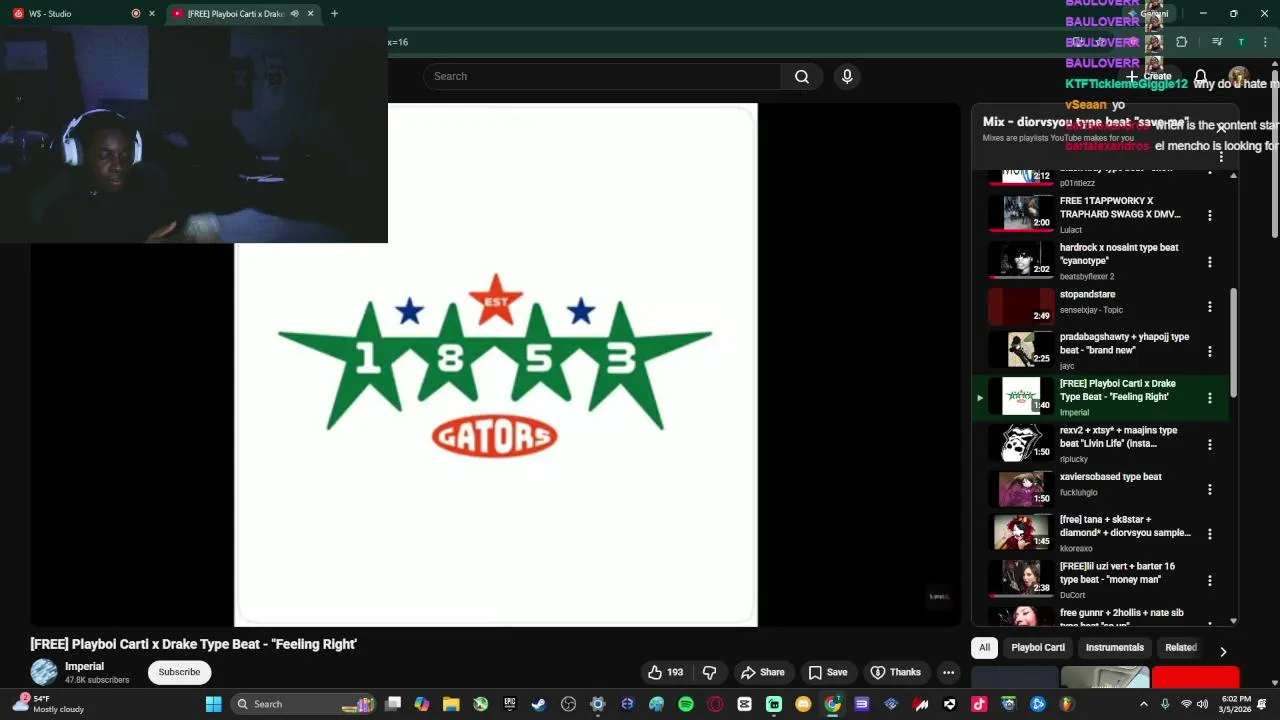Click the YouTube search magnifier button

802,76
